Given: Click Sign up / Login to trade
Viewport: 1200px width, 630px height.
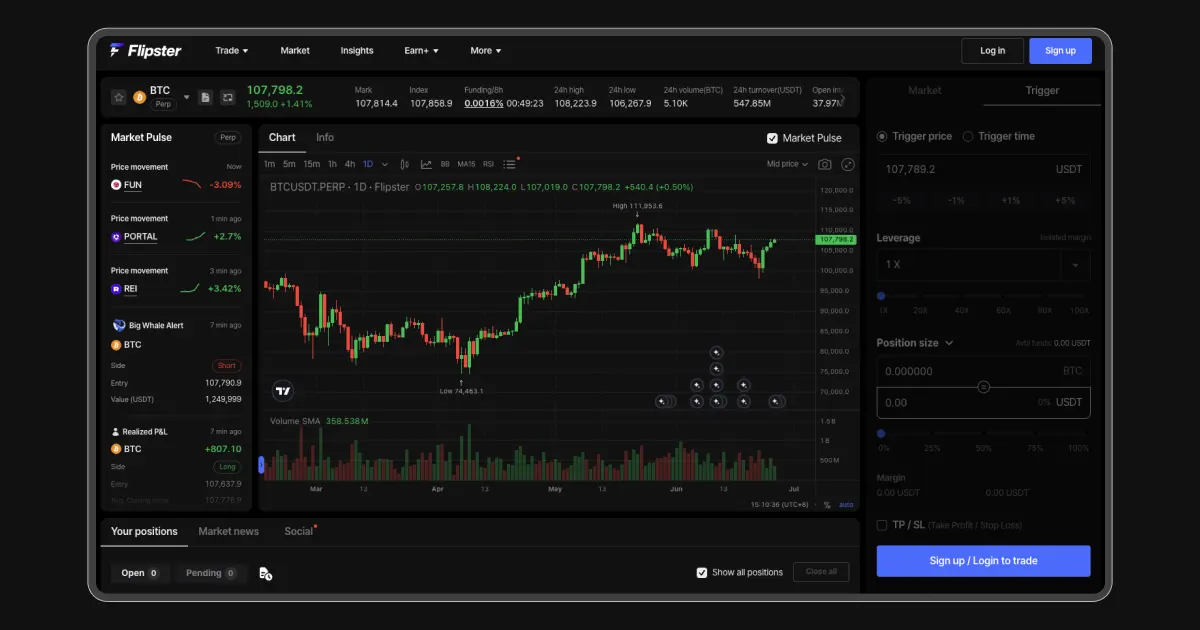Looking at the screenshot, I should click(984, 561).
